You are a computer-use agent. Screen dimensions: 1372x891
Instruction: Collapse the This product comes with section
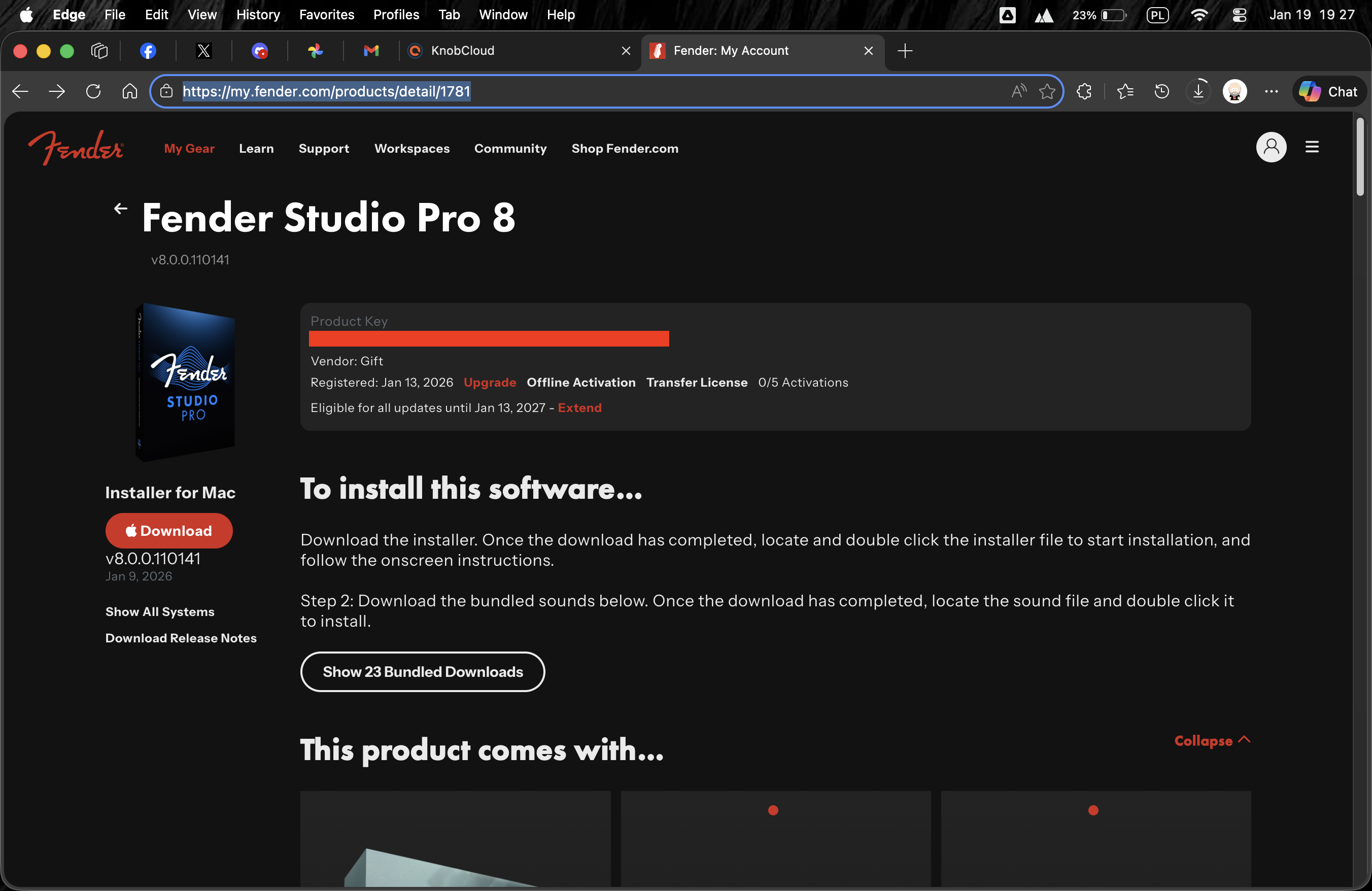[1211, 741]
